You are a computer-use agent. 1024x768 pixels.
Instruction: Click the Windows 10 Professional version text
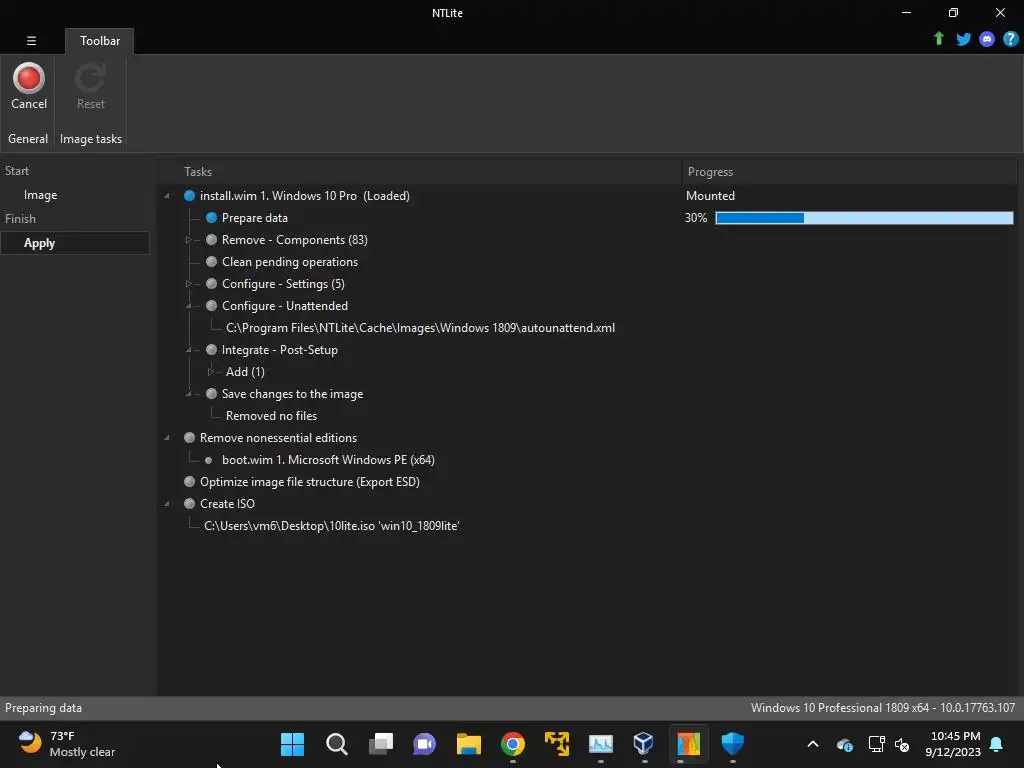coord(882,708)
